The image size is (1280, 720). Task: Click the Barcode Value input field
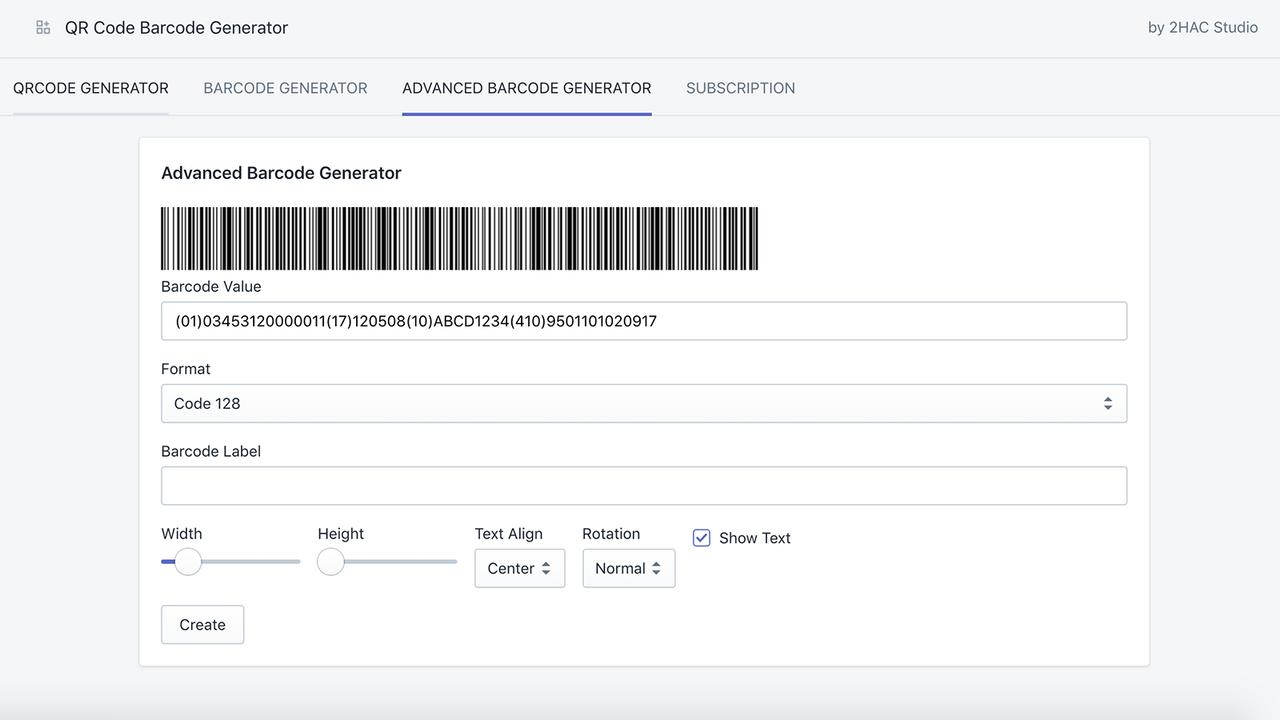click(x=644, y=321)
